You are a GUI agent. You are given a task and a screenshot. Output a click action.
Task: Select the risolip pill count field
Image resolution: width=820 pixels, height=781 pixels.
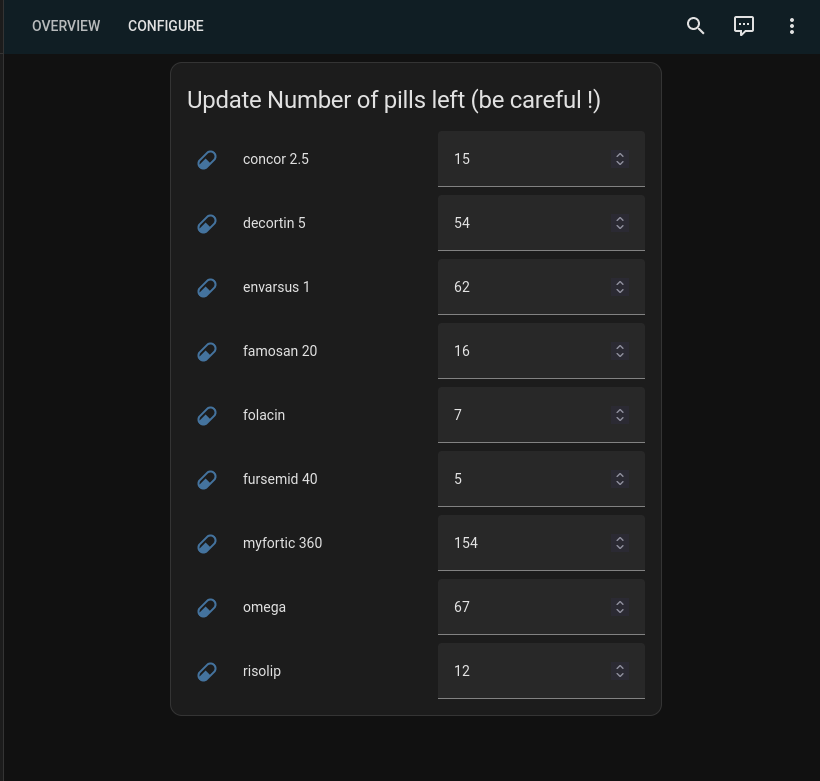click(520, 671)
